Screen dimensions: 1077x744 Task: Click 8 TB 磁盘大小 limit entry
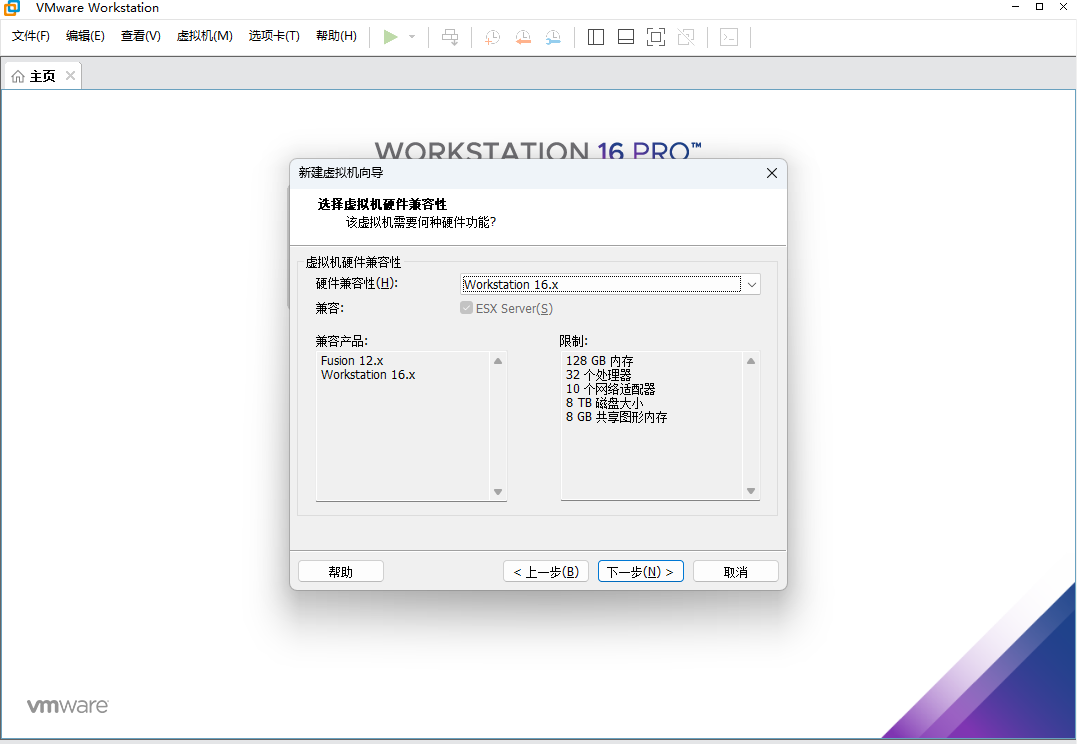point(604,403)
